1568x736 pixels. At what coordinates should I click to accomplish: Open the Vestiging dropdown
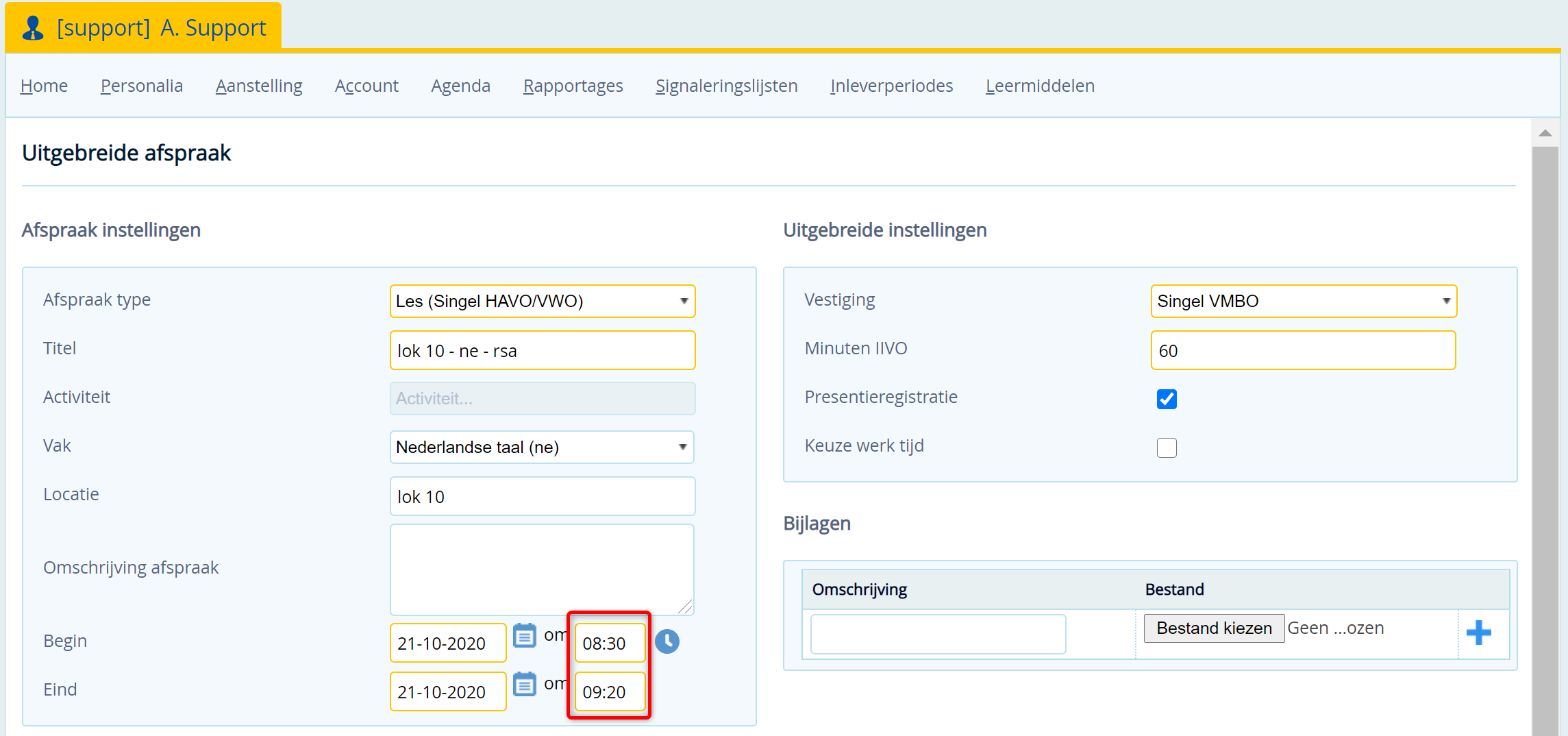(x=1303, y=302)
